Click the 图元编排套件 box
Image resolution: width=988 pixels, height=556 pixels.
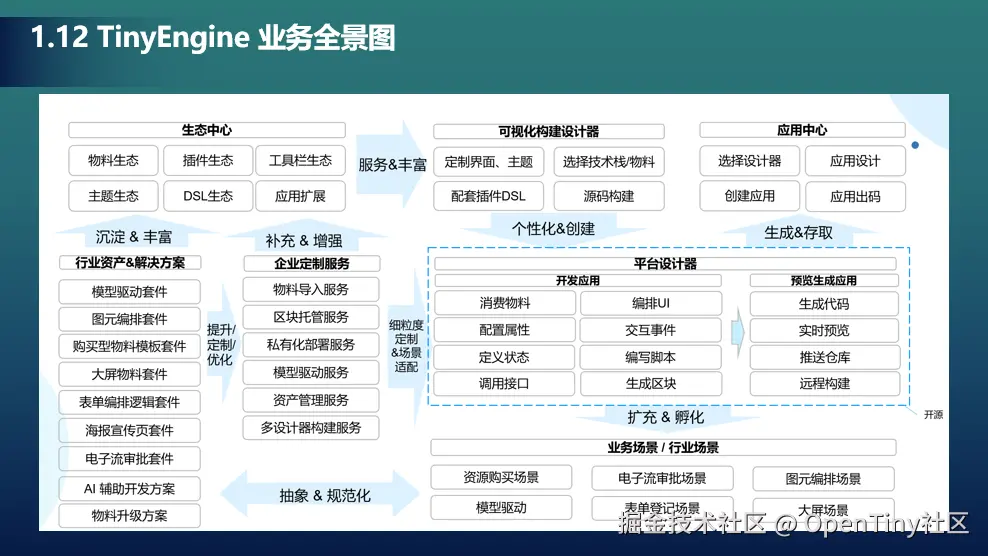click(x=130, y=319)
